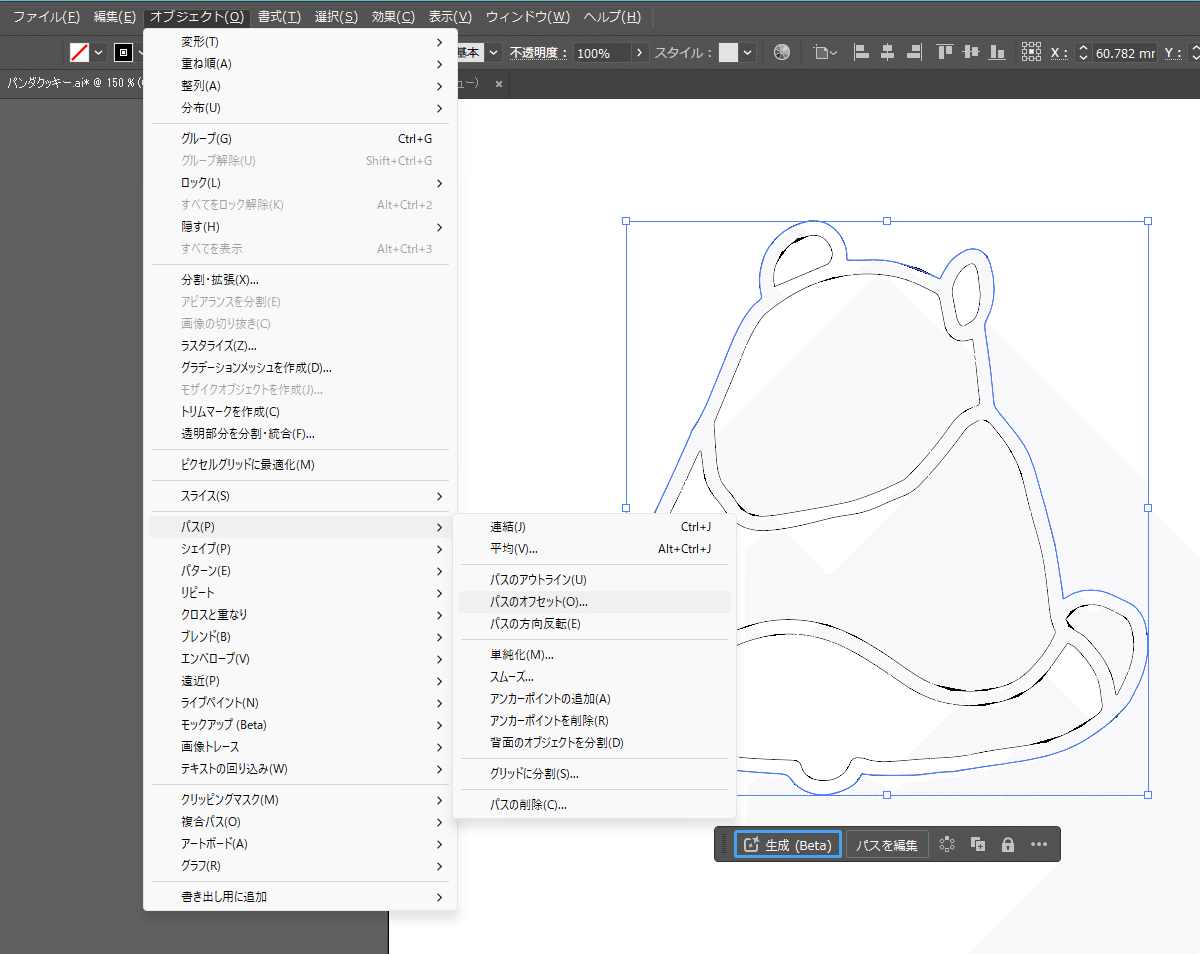Select the パンダクッキー.ai document tab

[74, 83]
